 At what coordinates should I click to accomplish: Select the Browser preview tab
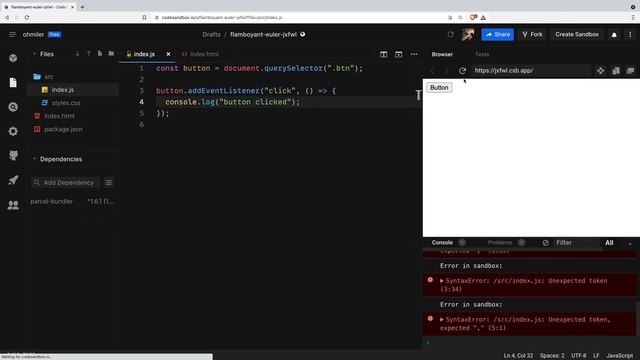pyautogui.click(x=442, y=54)
